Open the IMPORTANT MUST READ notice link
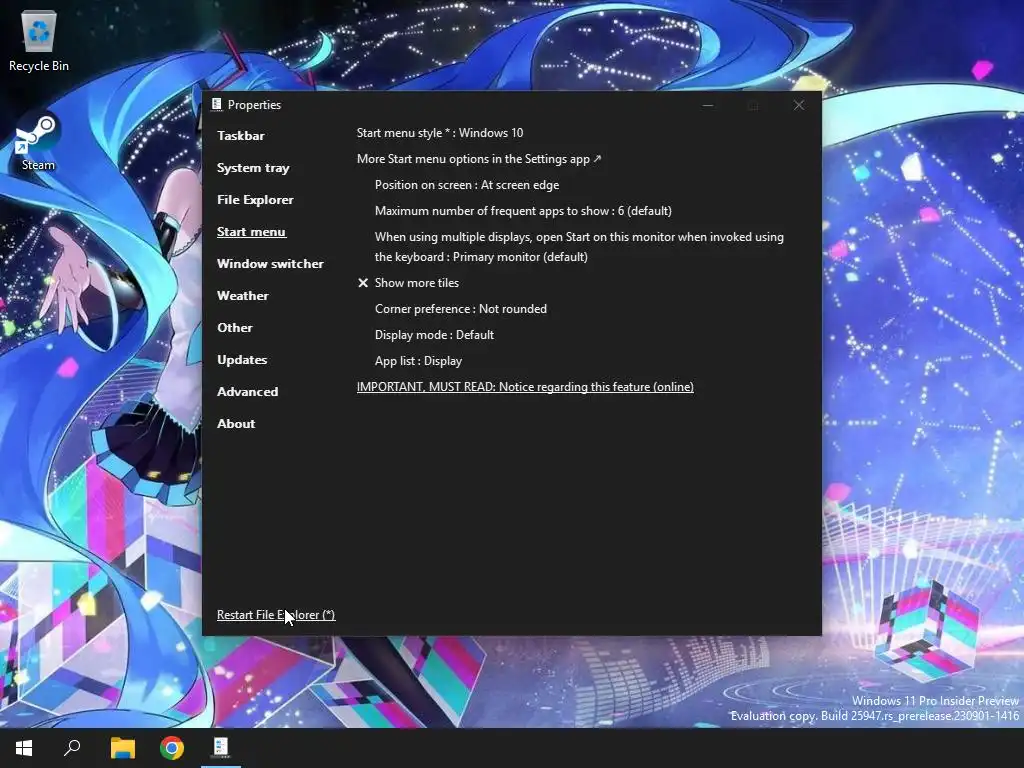 525,387
